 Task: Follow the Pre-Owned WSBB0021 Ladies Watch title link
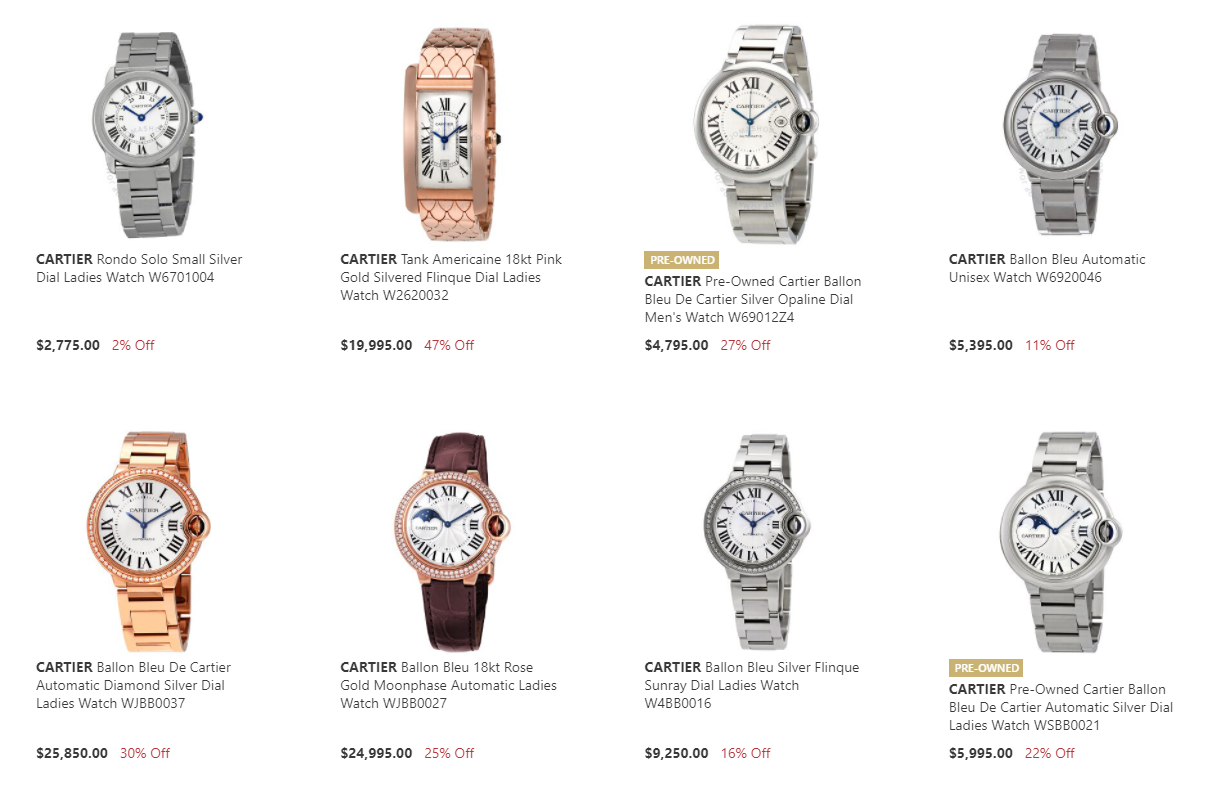1061,707
